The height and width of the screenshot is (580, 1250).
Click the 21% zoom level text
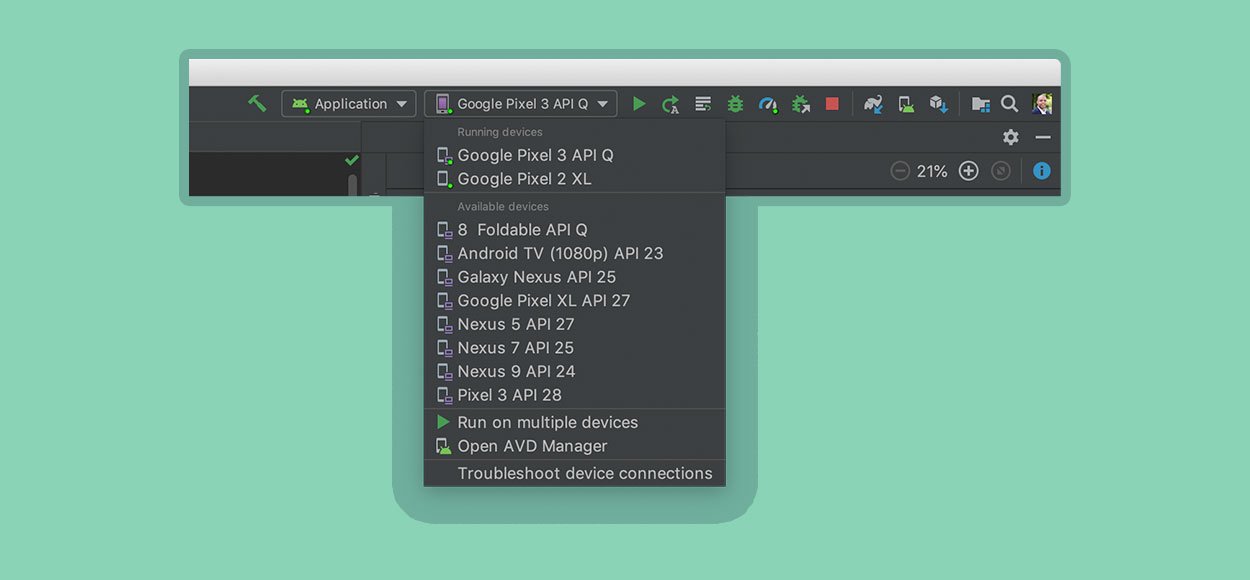pos(932,172)
